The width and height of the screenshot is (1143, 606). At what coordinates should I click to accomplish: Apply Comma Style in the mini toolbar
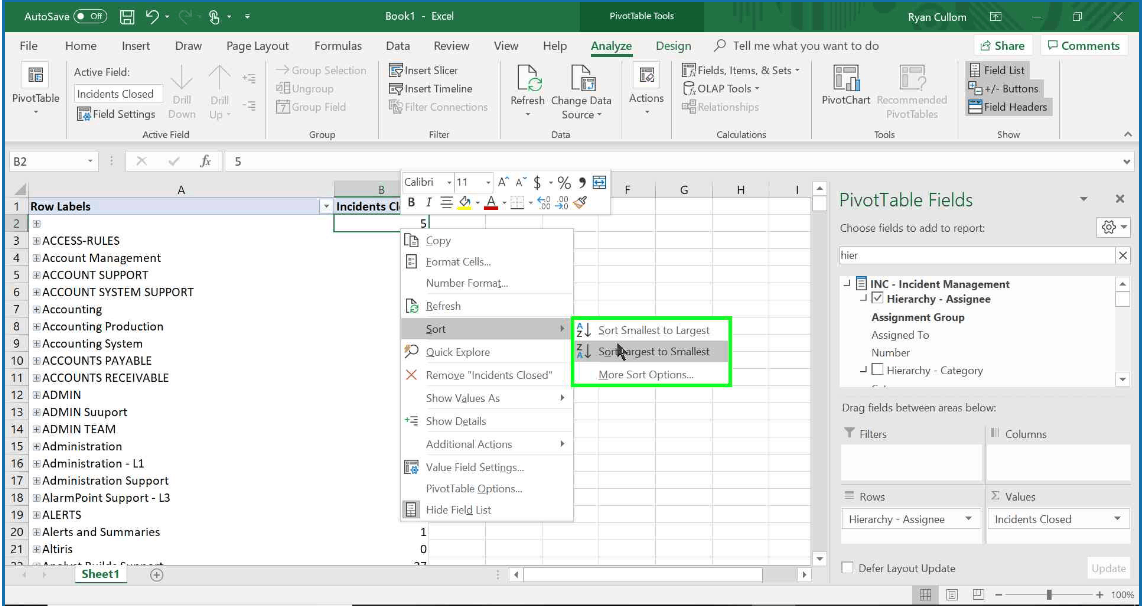pyautogui.click(x=582, y=182)
